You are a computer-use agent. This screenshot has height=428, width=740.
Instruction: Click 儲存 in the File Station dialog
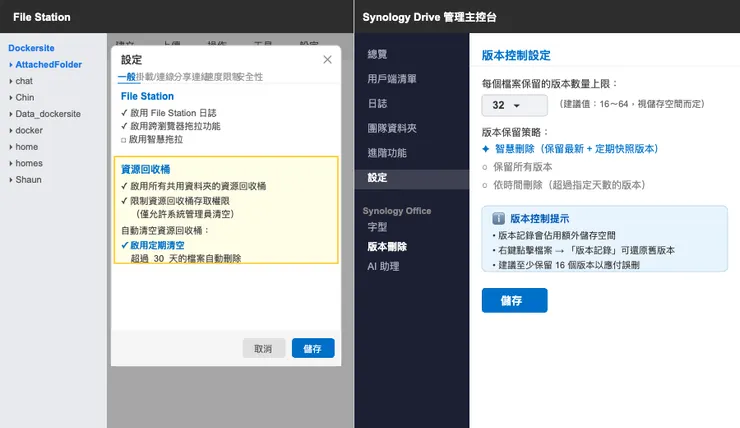click(313, 348)
